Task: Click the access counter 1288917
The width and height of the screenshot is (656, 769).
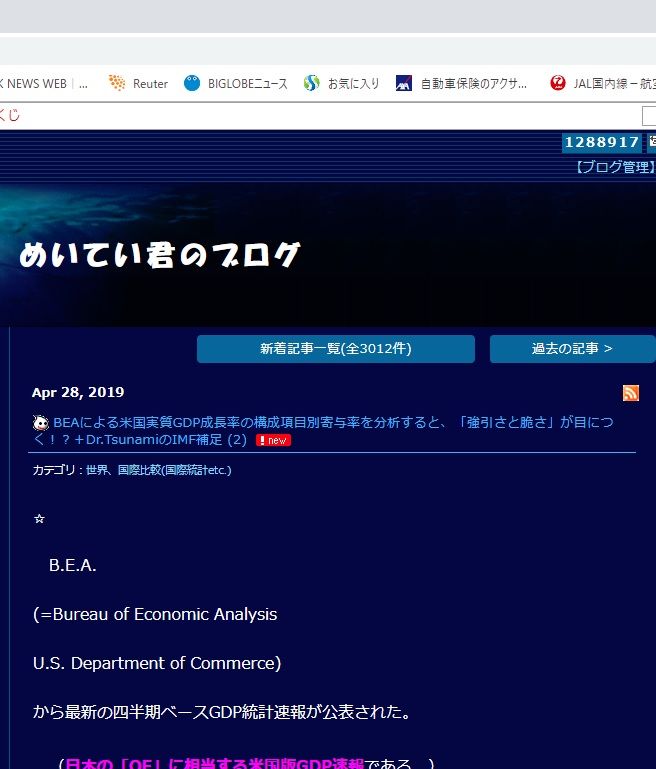Action: pos(602,142)
